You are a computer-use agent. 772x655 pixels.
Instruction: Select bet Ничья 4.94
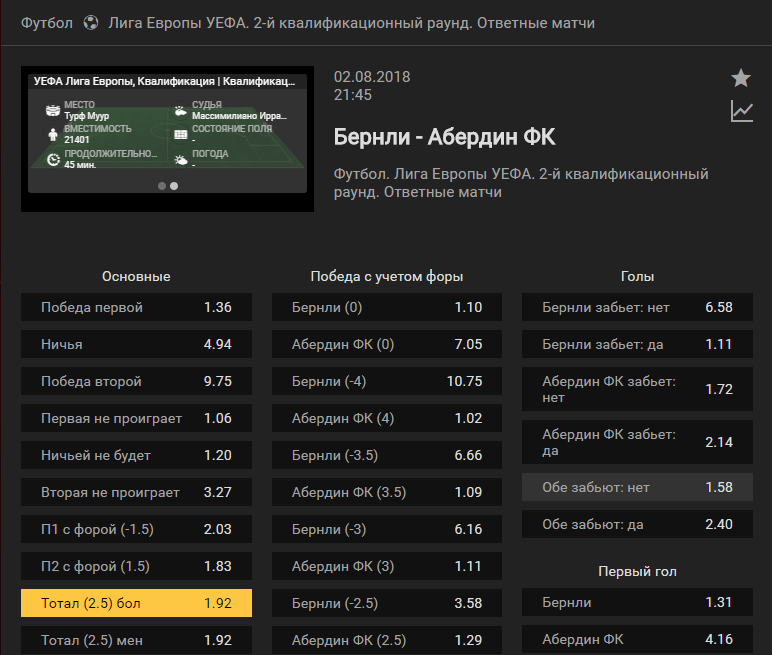136,344
